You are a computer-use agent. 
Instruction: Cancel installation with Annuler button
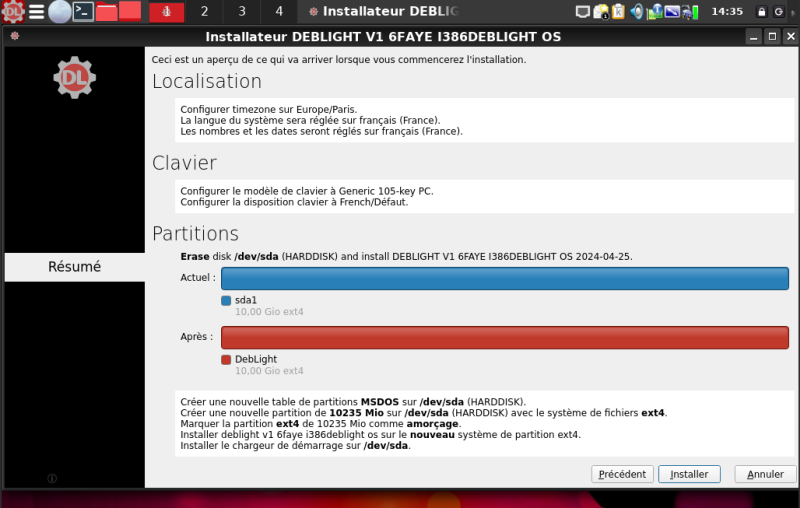click(765, 474)
